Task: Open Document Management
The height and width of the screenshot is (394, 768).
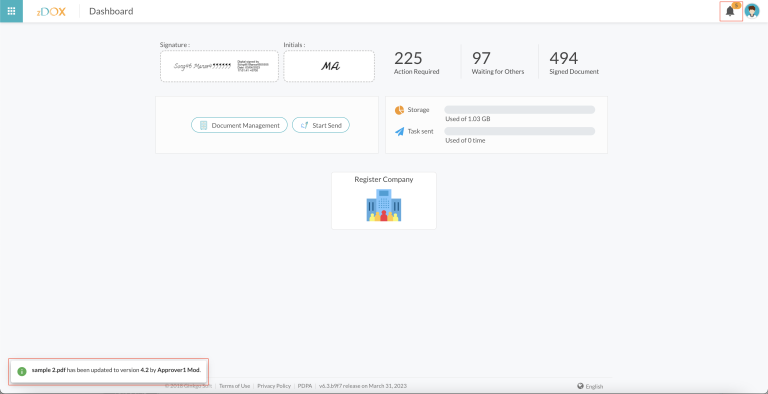Action: [x=239, y=125]
